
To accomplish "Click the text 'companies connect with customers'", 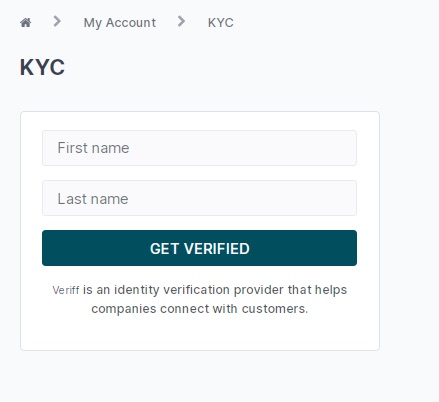I will pyautogui.click(x=199, y=309).
